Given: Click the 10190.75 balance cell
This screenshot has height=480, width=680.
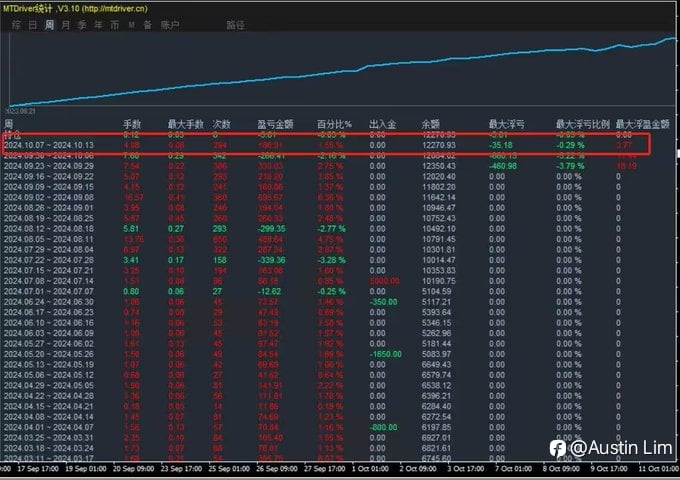Looking at the screenshot, I should 439,281.
